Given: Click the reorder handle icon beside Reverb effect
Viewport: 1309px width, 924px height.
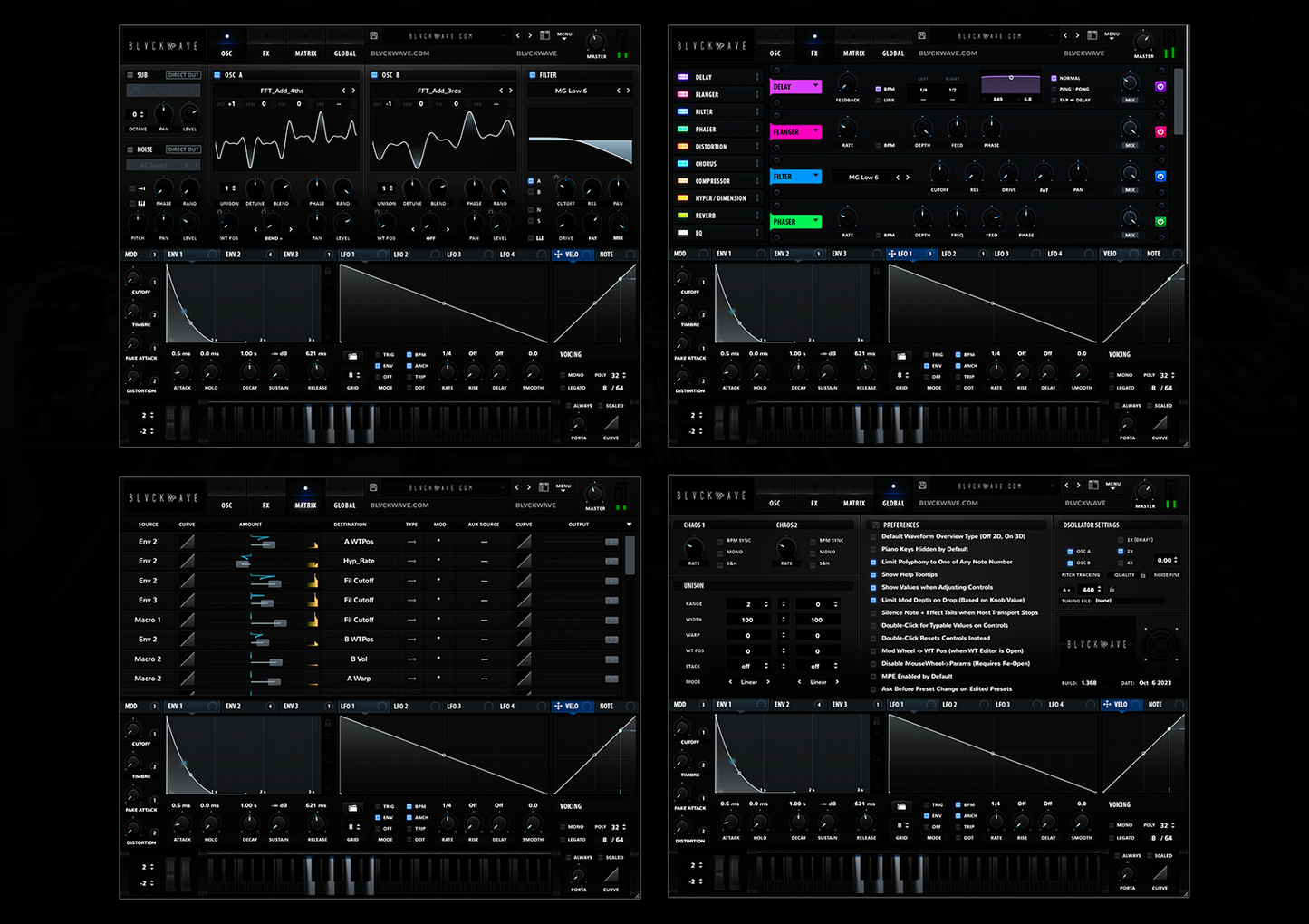Looking at the screenshot, I should (757, 215).
